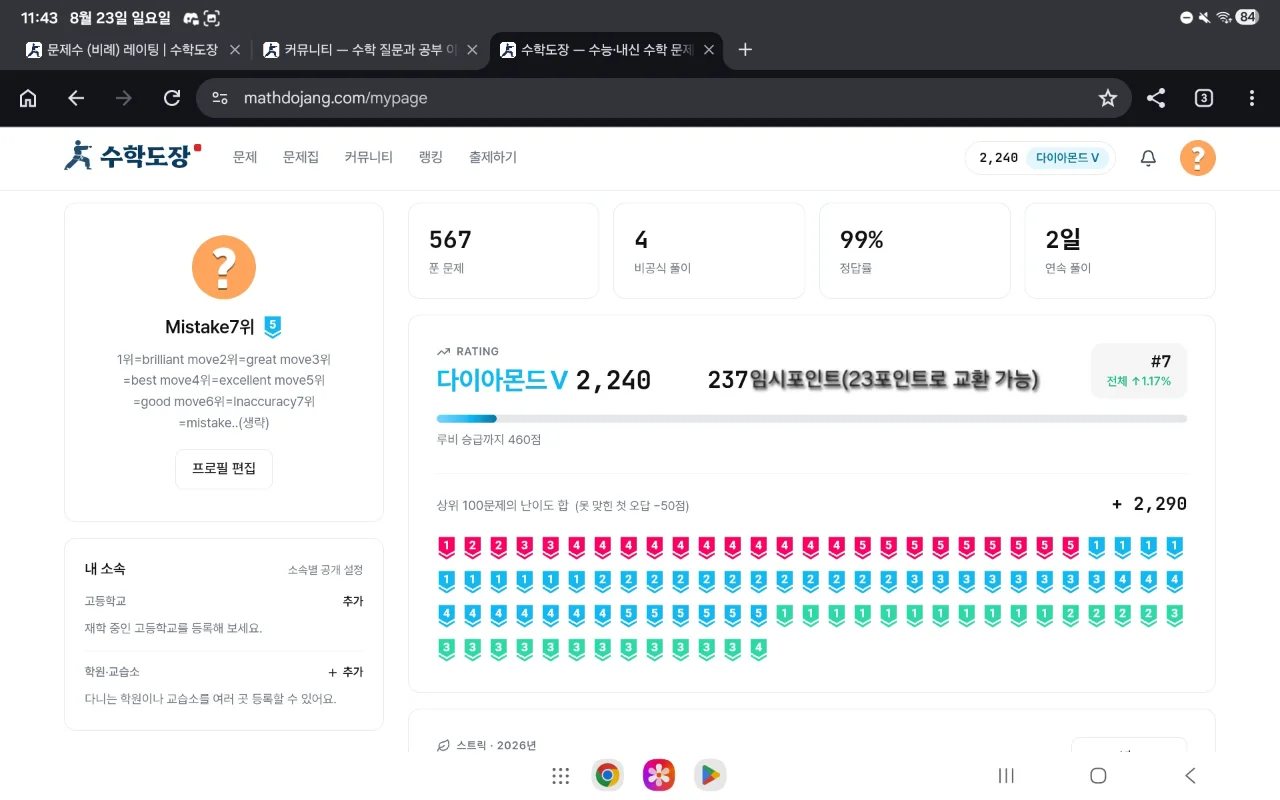Screen dimensions: 1280x800
Task: Bookmark this page with the star icon
Action: coord(1107,98)
